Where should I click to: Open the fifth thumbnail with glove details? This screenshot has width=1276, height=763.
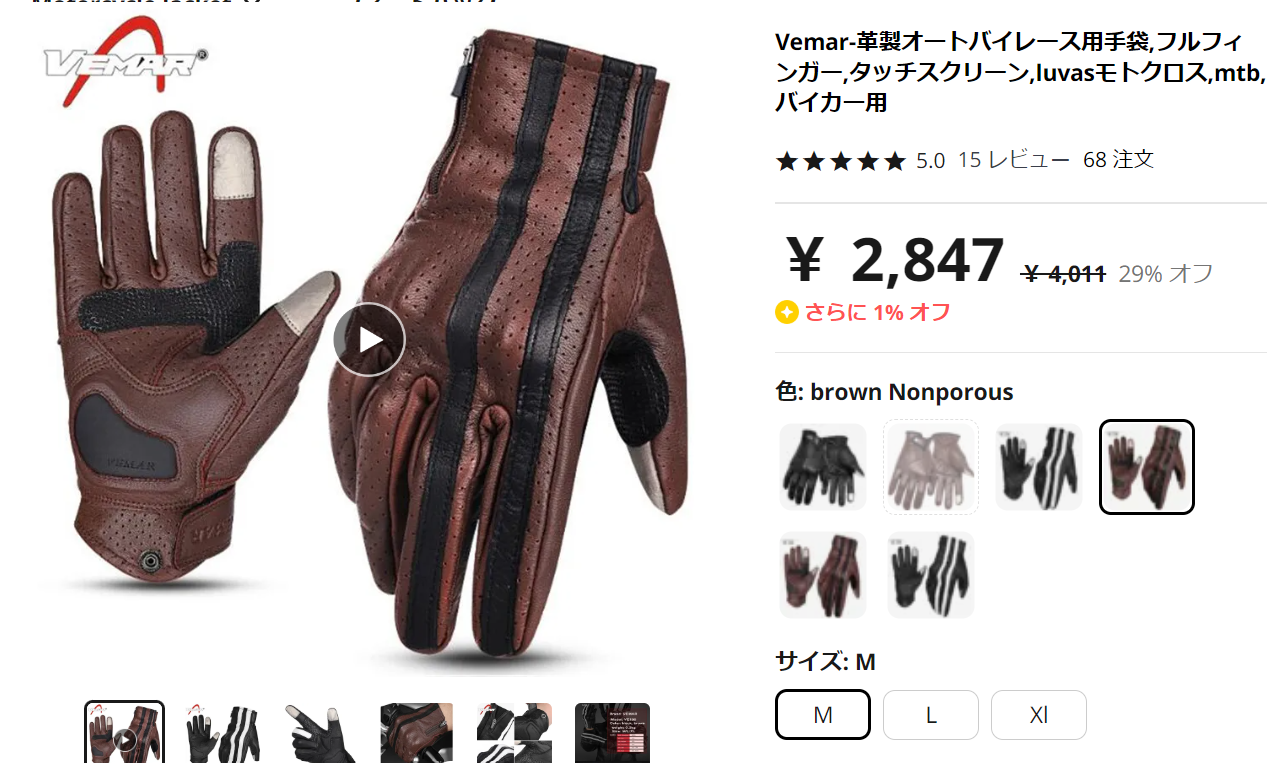[x=514, y=733]
